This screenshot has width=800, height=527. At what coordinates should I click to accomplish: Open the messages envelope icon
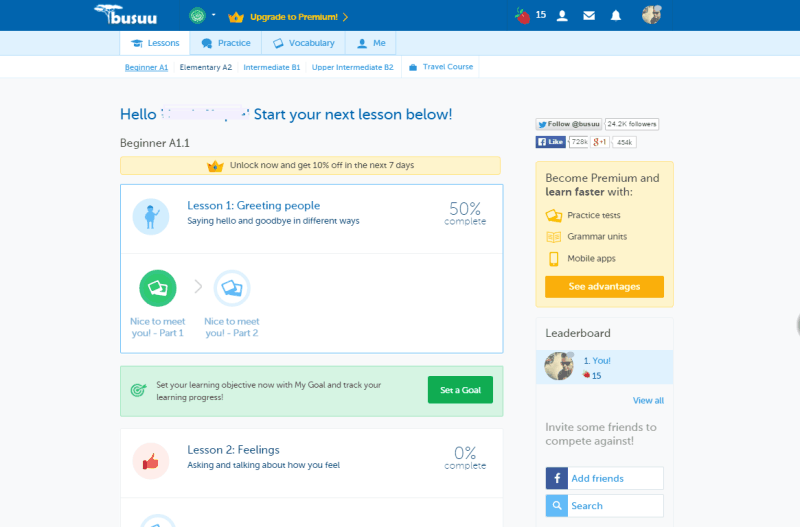pos(589,16)
